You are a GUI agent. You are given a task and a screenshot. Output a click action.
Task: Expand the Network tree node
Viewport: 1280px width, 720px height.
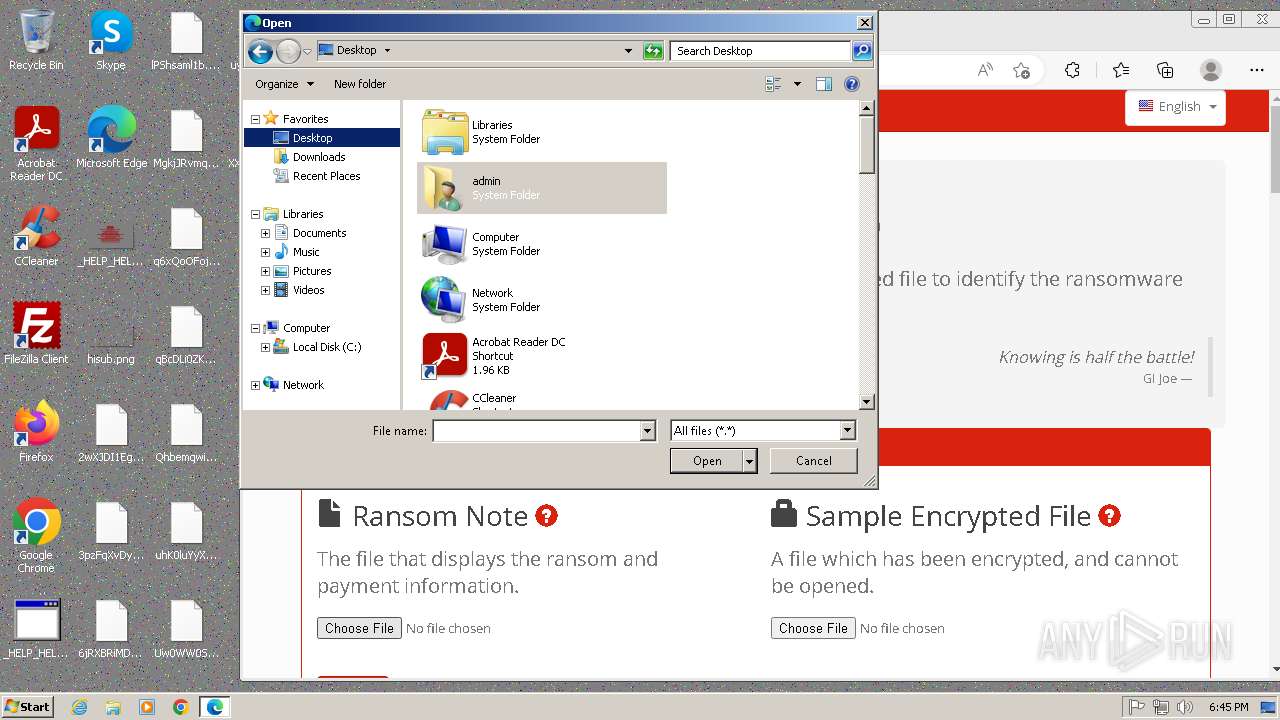point(255,385)
